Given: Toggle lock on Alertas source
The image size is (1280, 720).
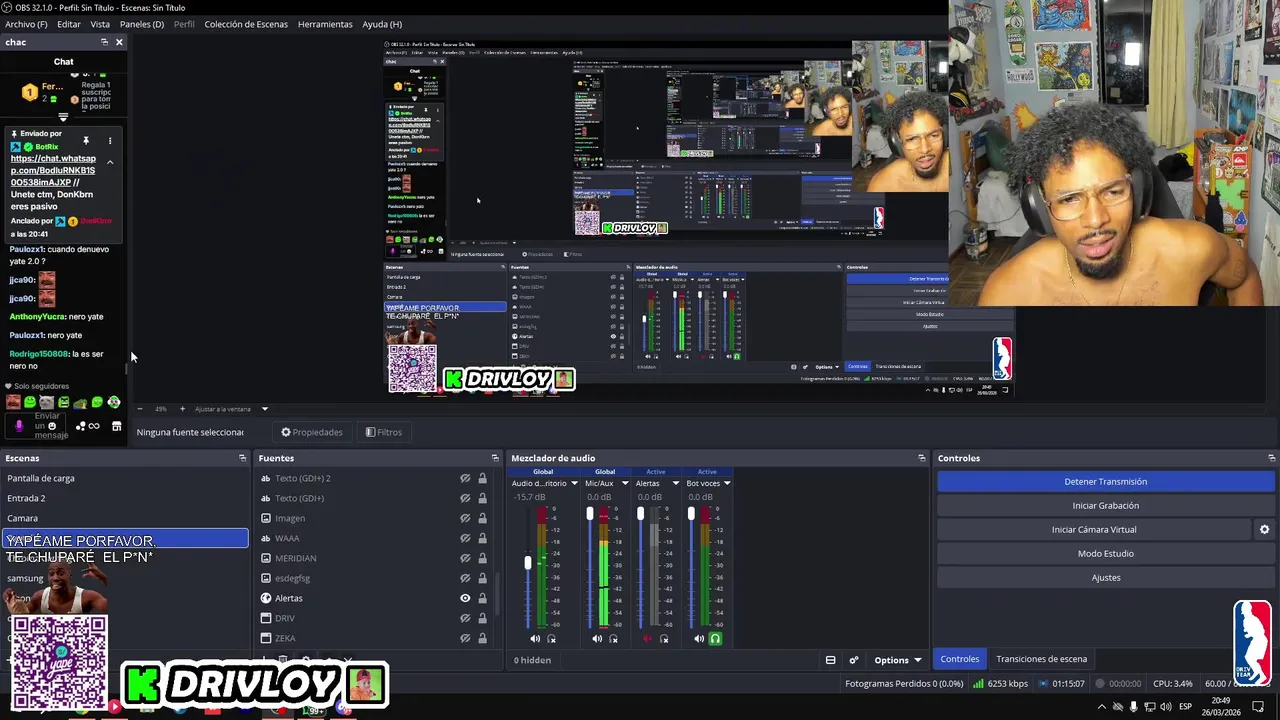Looking at the screenshot, I should coord(482,598).
